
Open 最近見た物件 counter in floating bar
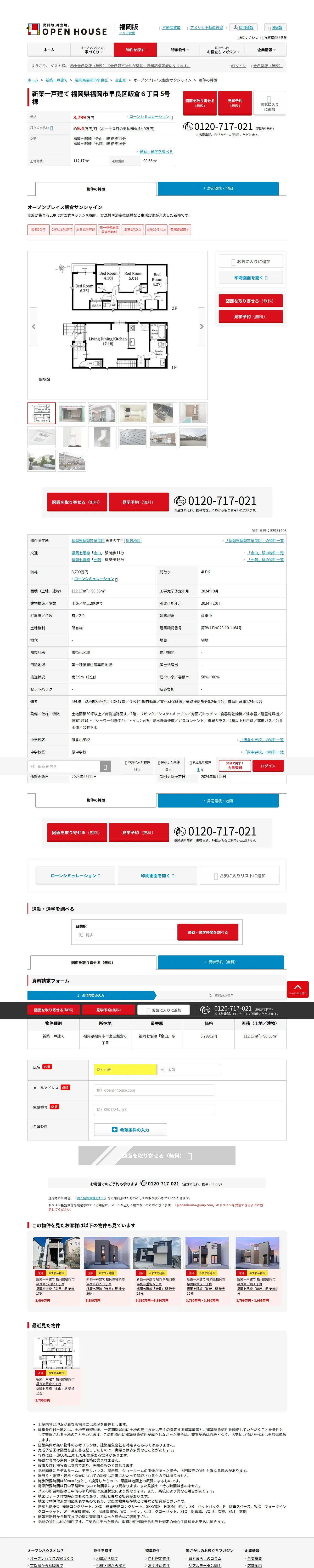click(x=201, y=766)
